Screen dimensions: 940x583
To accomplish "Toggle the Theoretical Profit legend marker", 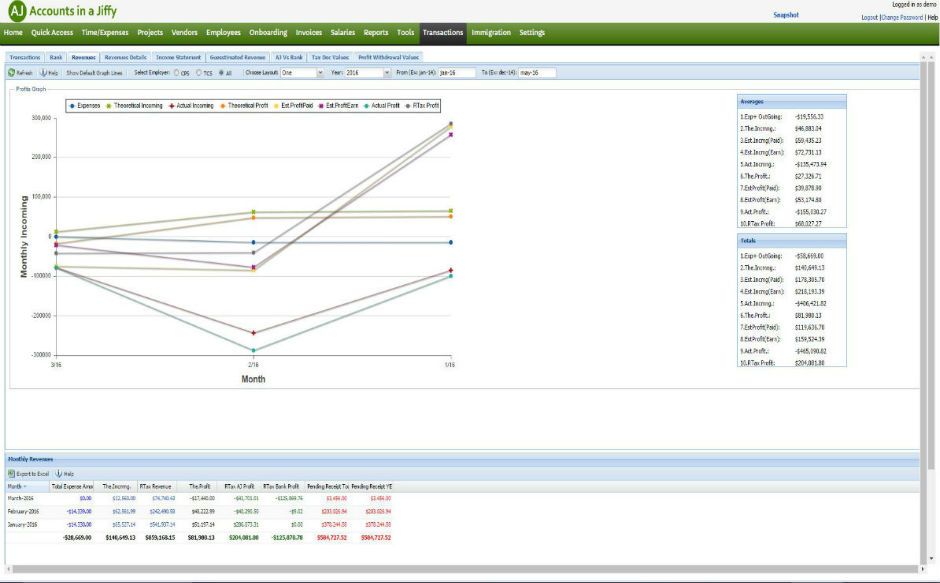I will click(222, 106).
